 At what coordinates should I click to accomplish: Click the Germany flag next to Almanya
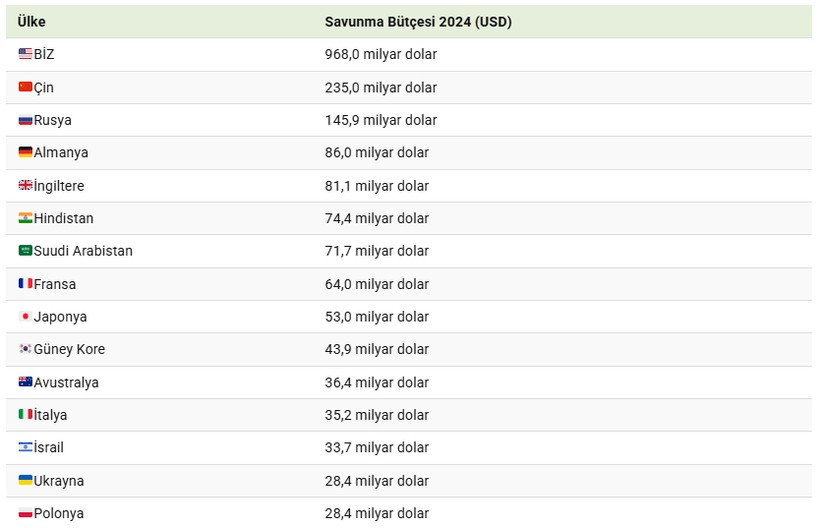click(x=25, y=152)
